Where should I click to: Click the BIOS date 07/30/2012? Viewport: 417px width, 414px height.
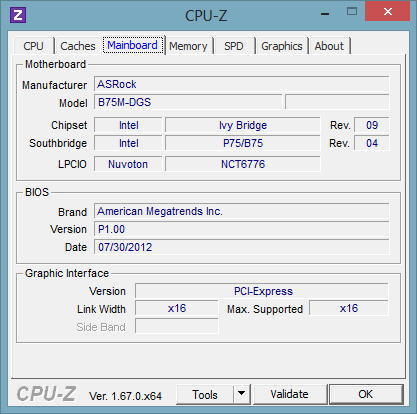tap(242, 247)
